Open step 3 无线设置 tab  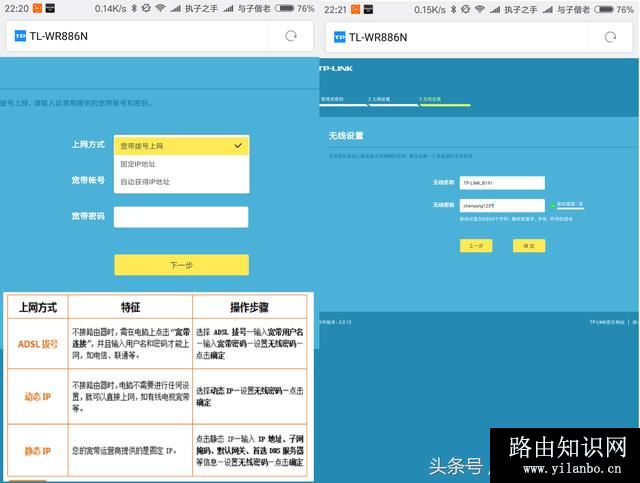pyautogui.click(x=445, y=101)
